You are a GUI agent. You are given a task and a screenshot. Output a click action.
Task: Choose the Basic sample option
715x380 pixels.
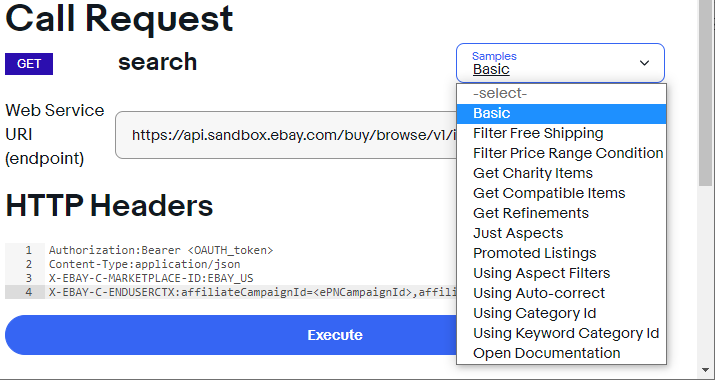pyautogui.click(x=561, y=114)
